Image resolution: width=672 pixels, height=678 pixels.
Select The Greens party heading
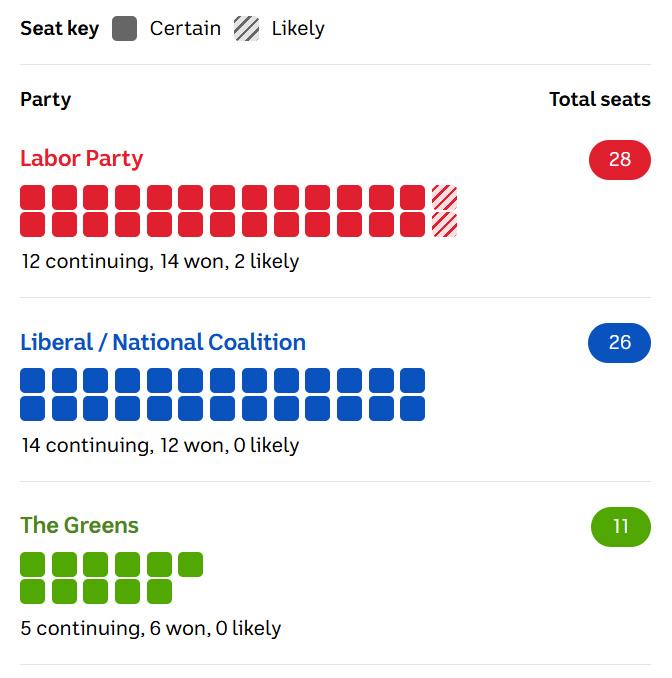[x=80, y=525]
